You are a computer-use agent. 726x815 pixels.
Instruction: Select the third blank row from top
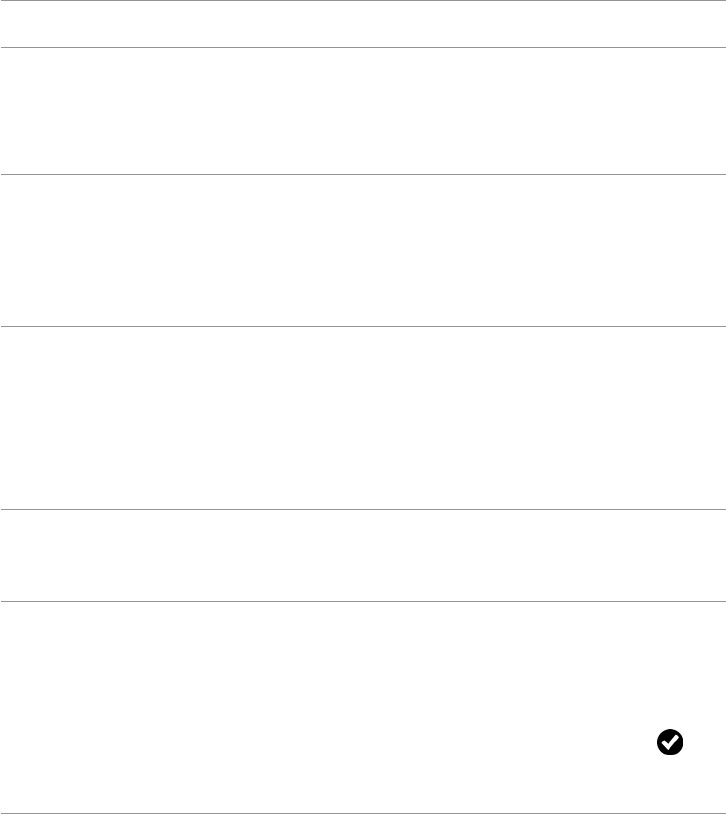click(362, 251)
